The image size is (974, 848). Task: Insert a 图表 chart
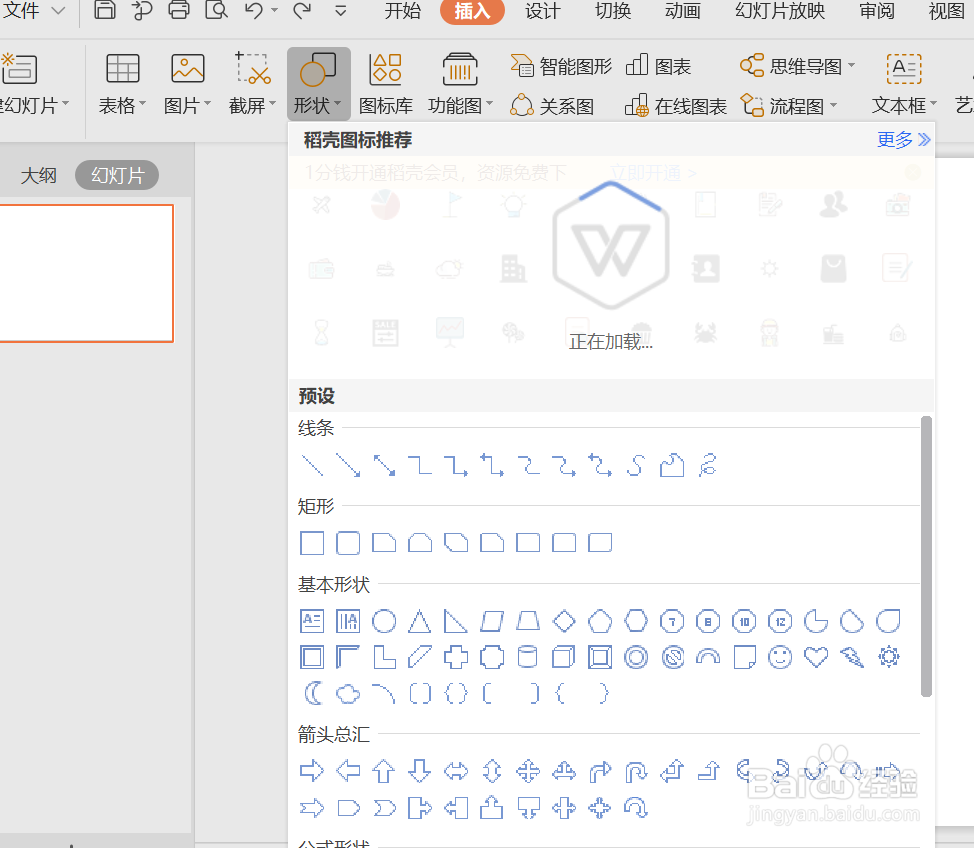click(658, 66)
